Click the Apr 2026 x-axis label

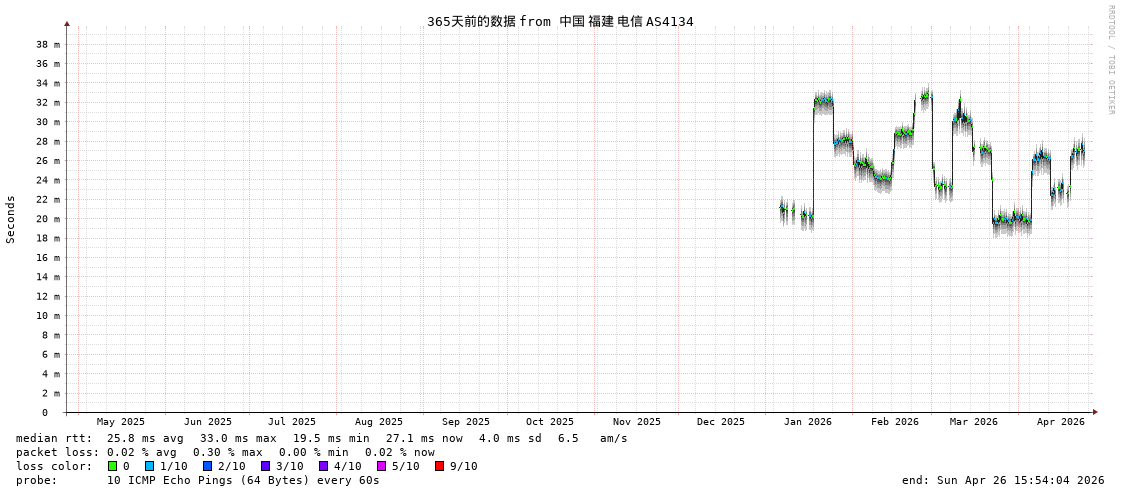pos(1060,422)
